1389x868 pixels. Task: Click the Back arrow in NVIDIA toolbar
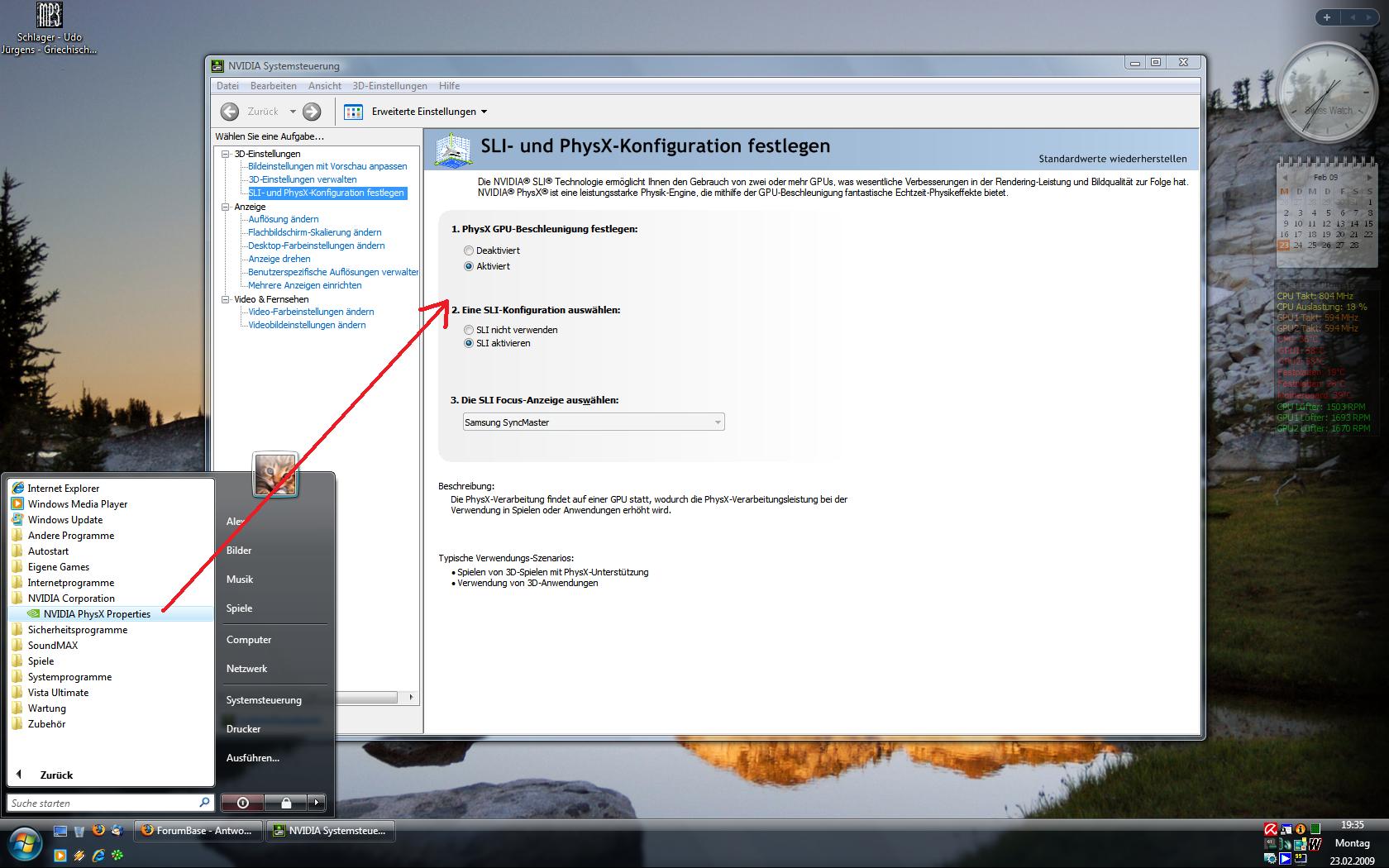coord(230,112)
